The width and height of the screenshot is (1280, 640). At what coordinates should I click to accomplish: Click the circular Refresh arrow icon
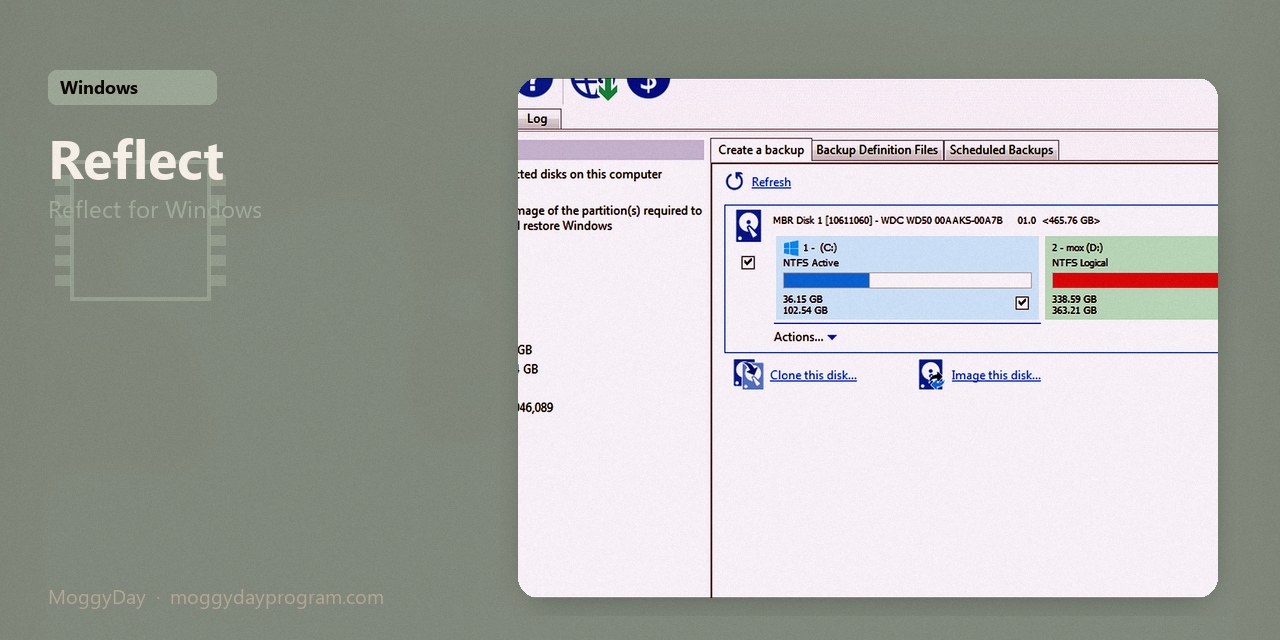click(x=735, y=181)
